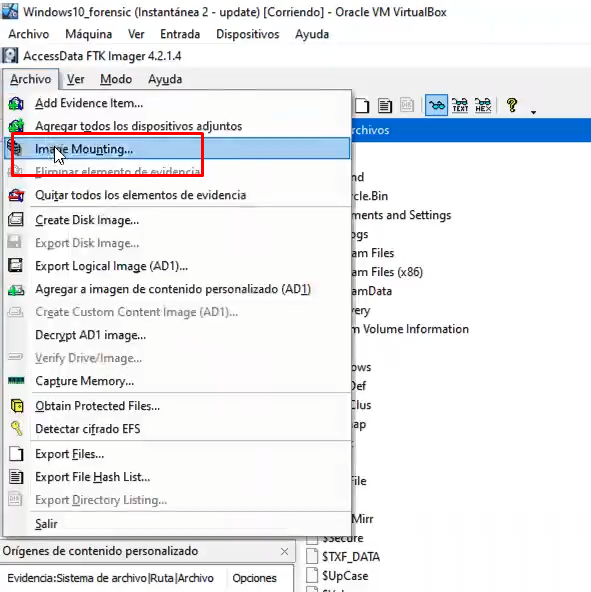Close the Orígenes de contenido personalizado panel
Viewport: 591px width, 592px height.
tap(284, 552)
